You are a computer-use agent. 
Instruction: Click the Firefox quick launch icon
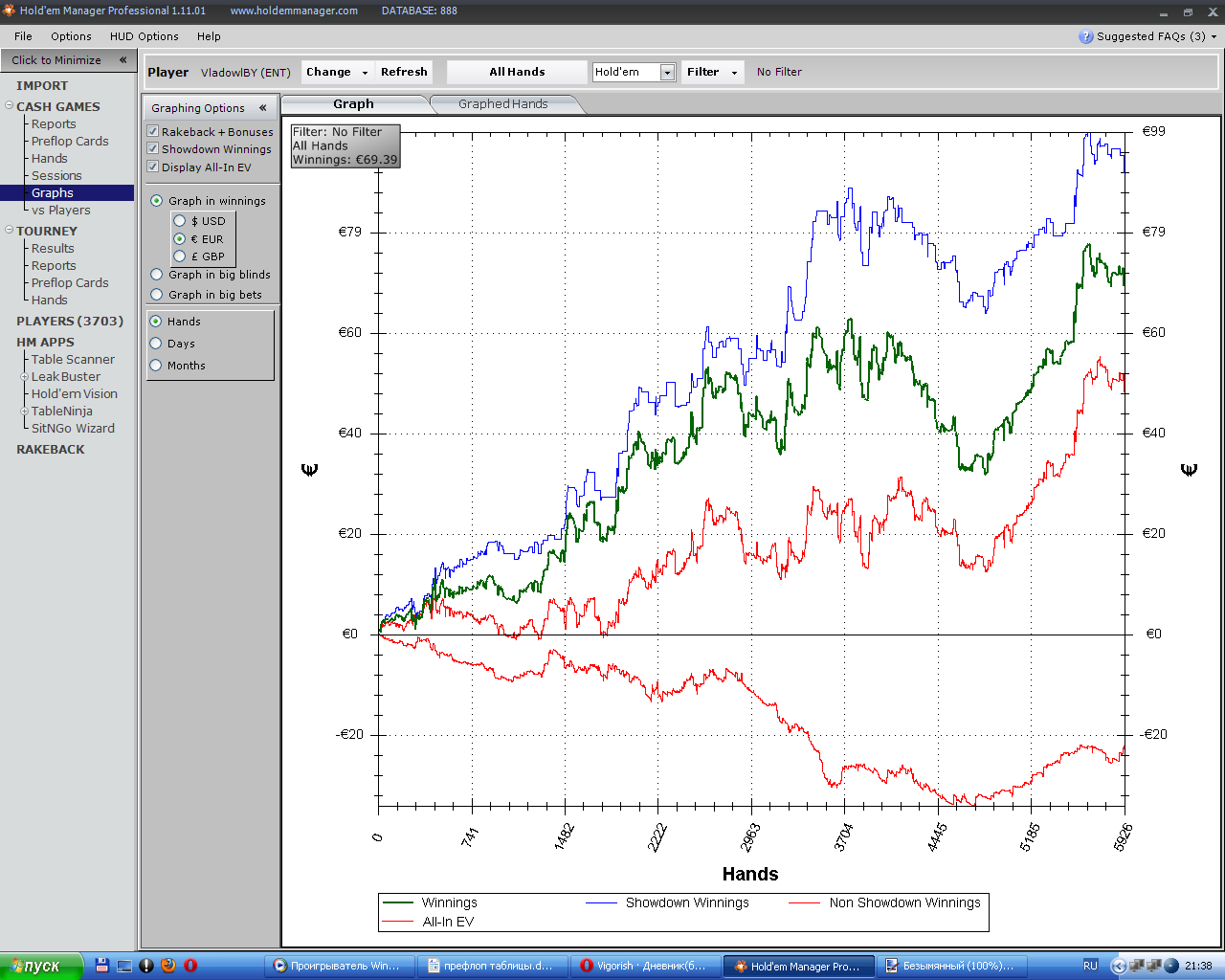pos(168,966)
